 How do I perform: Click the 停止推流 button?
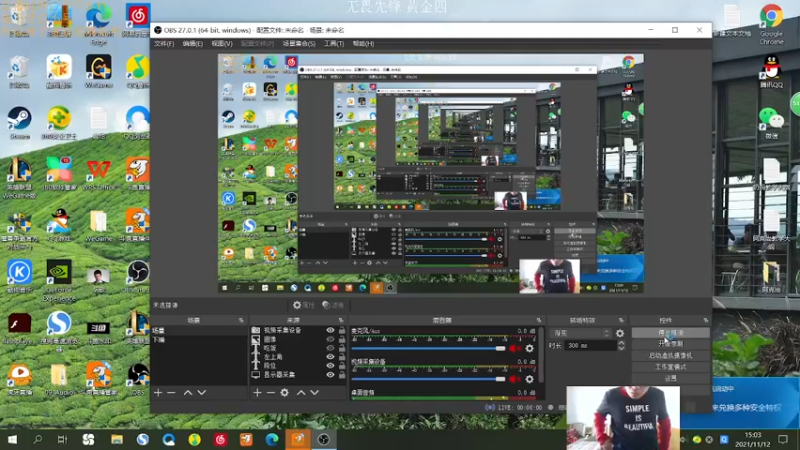(670, 333)
